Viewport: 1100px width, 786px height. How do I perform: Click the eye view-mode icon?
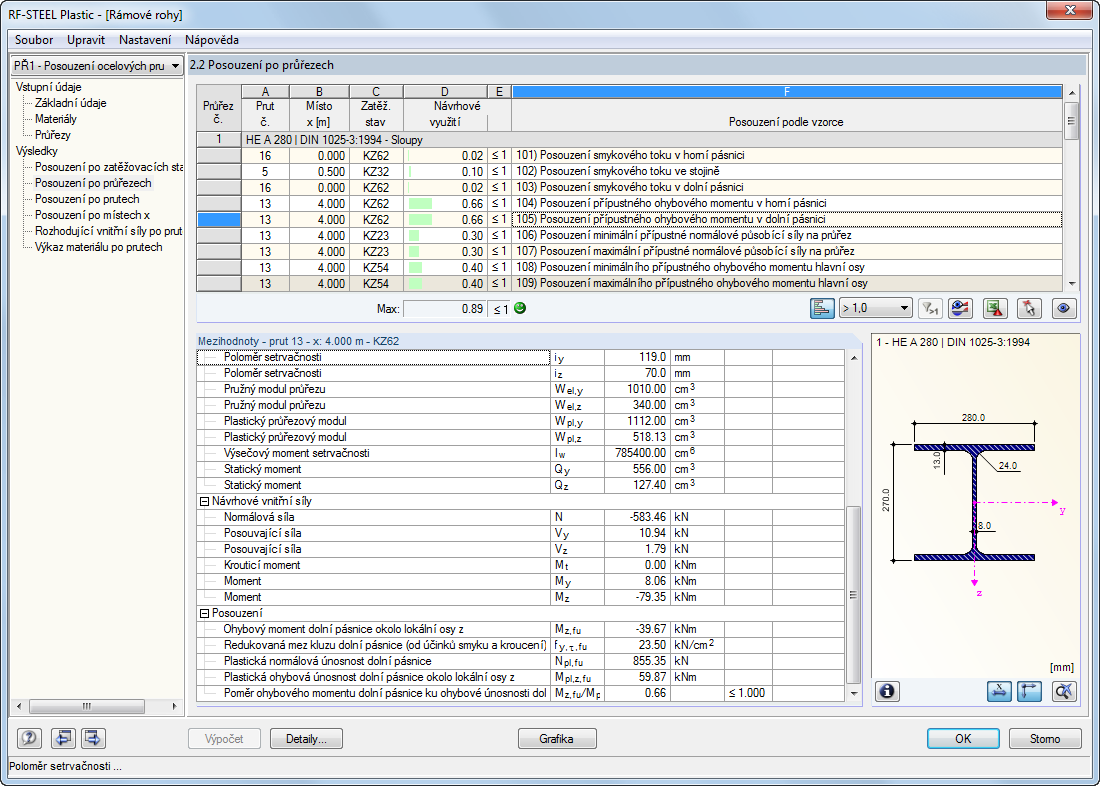click(x=1064, y=308)
